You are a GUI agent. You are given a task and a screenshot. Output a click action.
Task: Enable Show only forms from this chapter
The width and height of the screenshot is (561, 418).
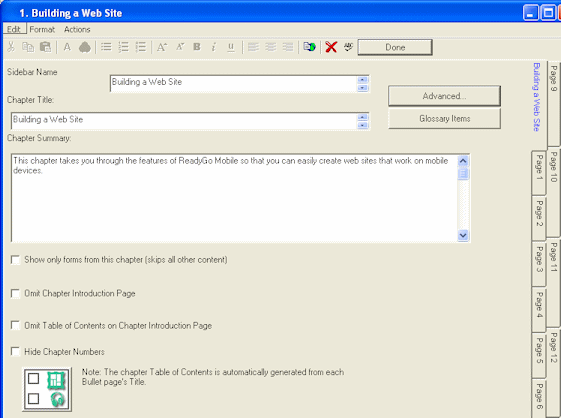tap(15, 260)
